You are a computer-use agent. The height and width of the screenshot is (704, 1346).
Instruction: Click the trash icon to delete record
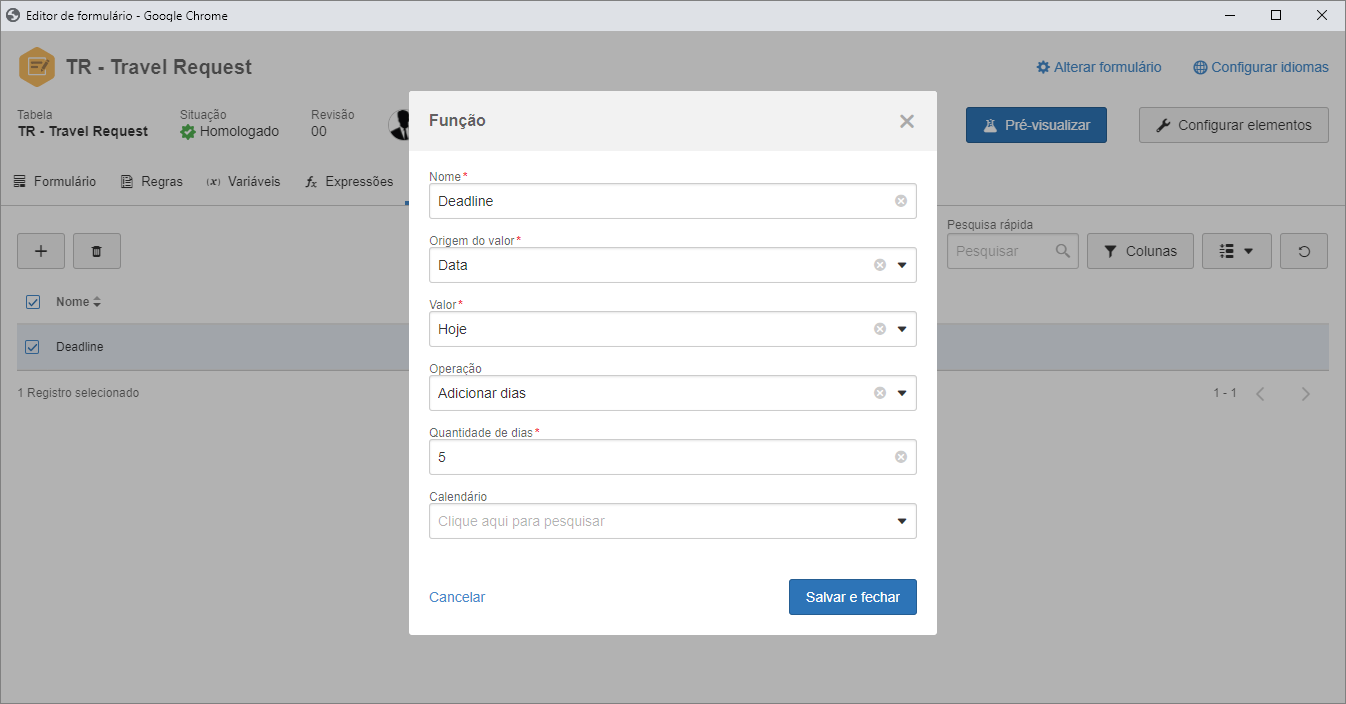coord(97,251)
